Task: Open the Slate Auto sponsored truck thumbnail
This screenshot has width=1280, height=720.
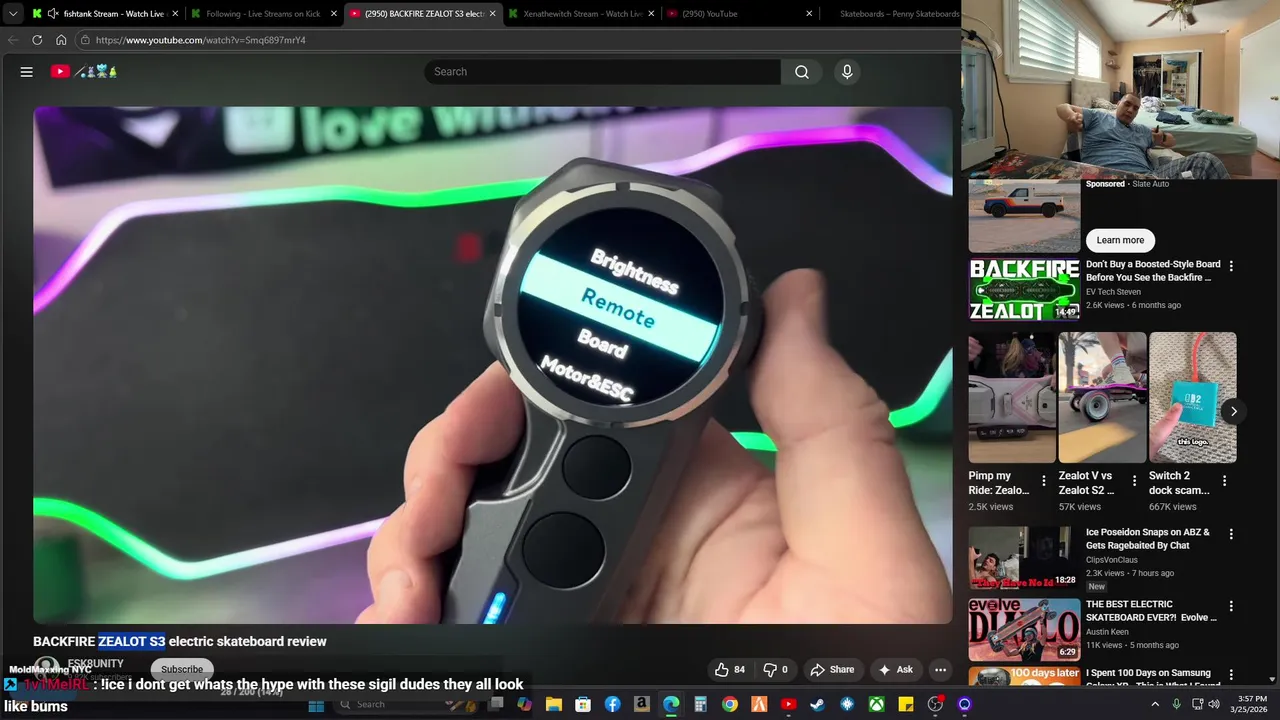Action: tap(1024, 215)
